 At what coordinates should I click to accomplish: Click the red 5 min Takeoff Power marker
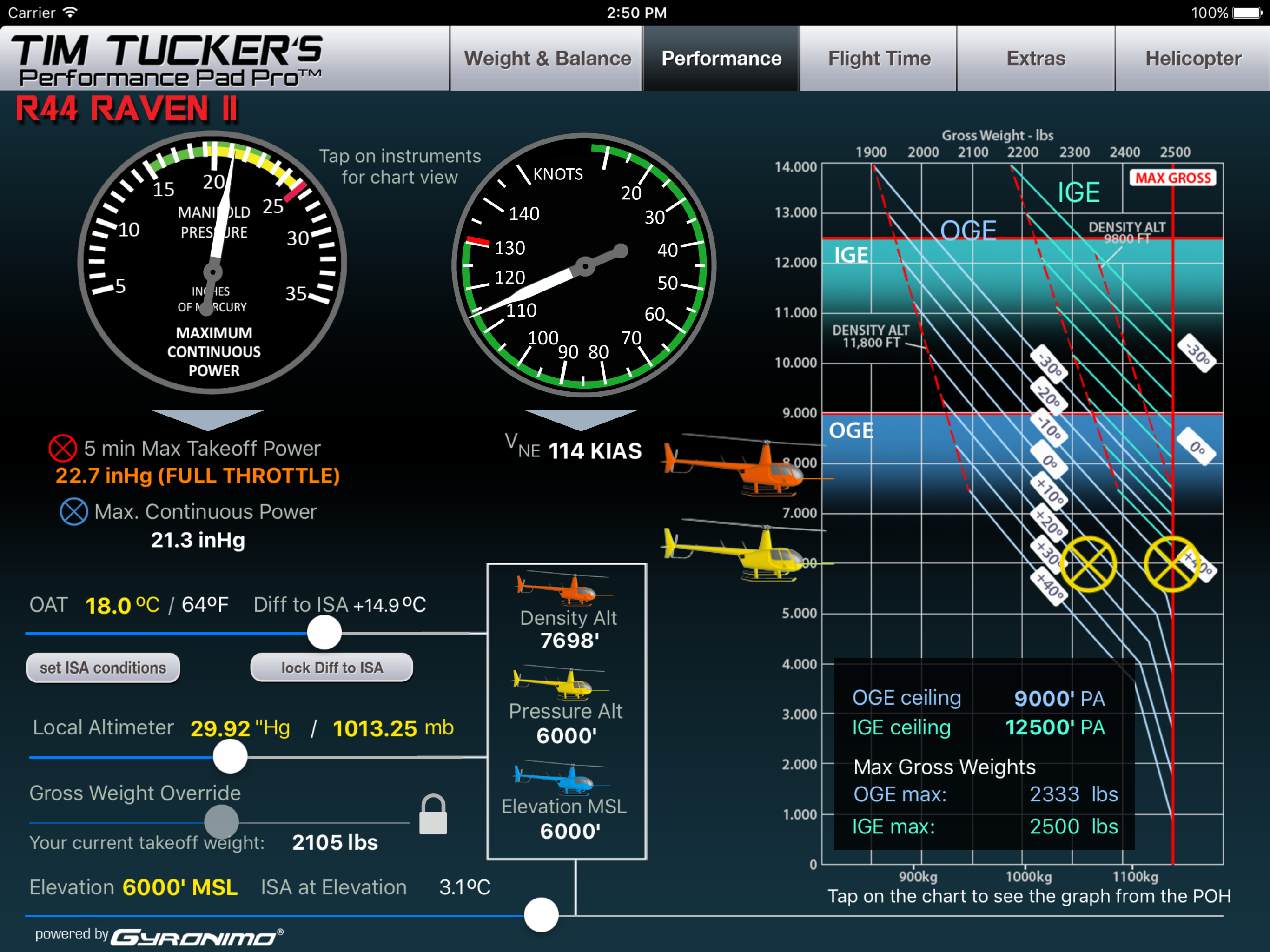click(x=63, y=449)
